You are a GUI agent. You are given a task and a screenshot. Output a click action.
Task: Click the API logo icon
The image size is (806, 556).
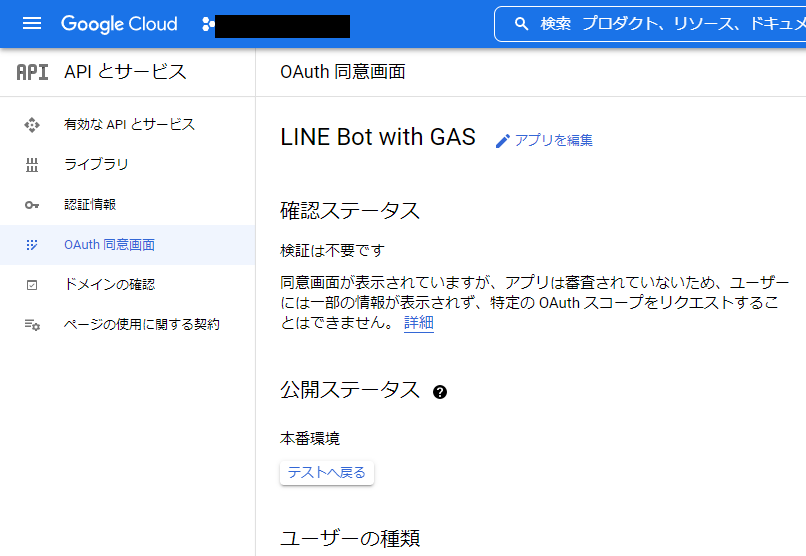click(x=32, y=72)
